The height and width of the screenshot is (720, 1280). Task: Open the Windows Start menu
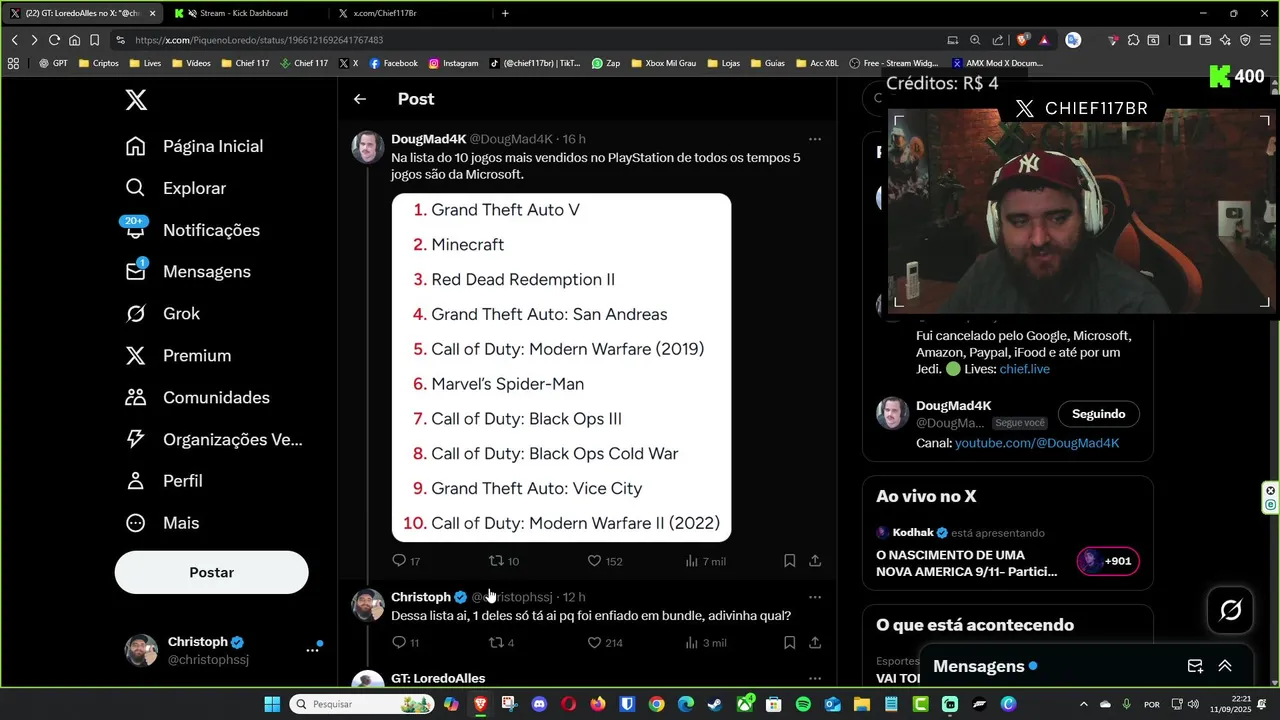(272, 704)
